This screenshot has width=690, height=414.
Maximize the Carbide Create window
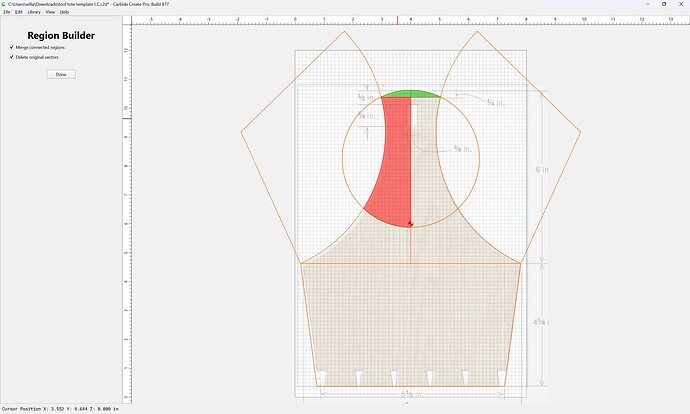click(x=664, y=4)
